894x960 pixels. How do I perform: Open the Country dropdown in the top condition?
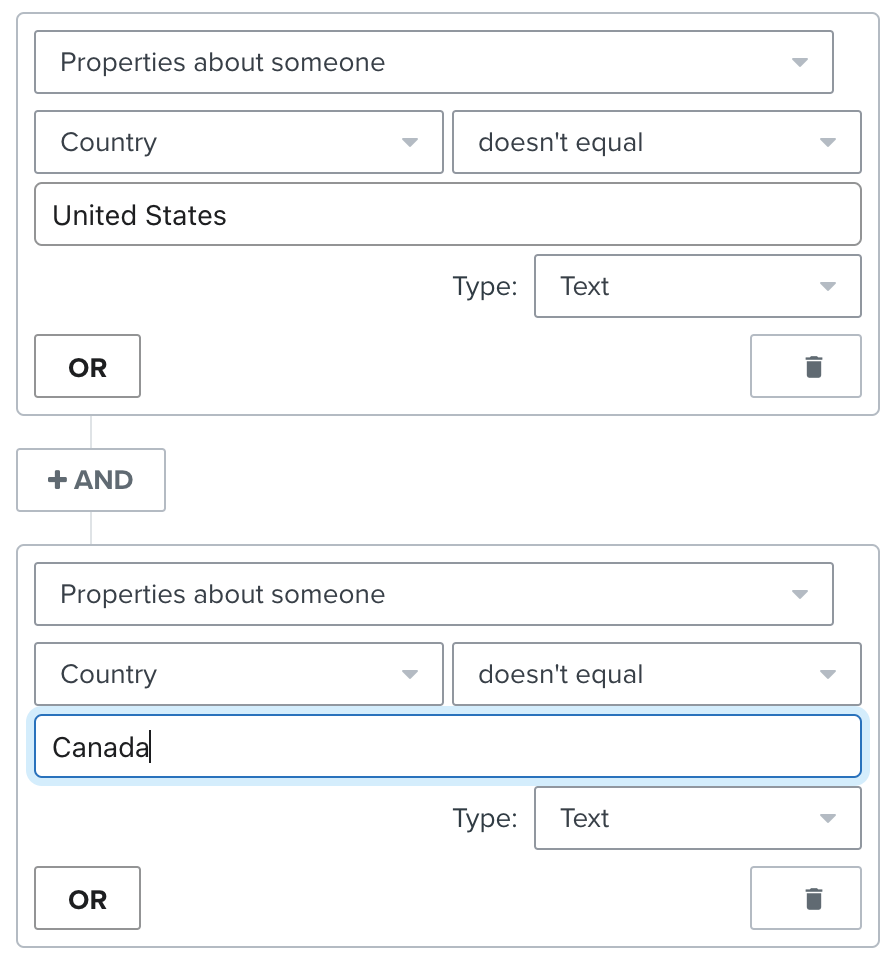click(x=238, y=142)
